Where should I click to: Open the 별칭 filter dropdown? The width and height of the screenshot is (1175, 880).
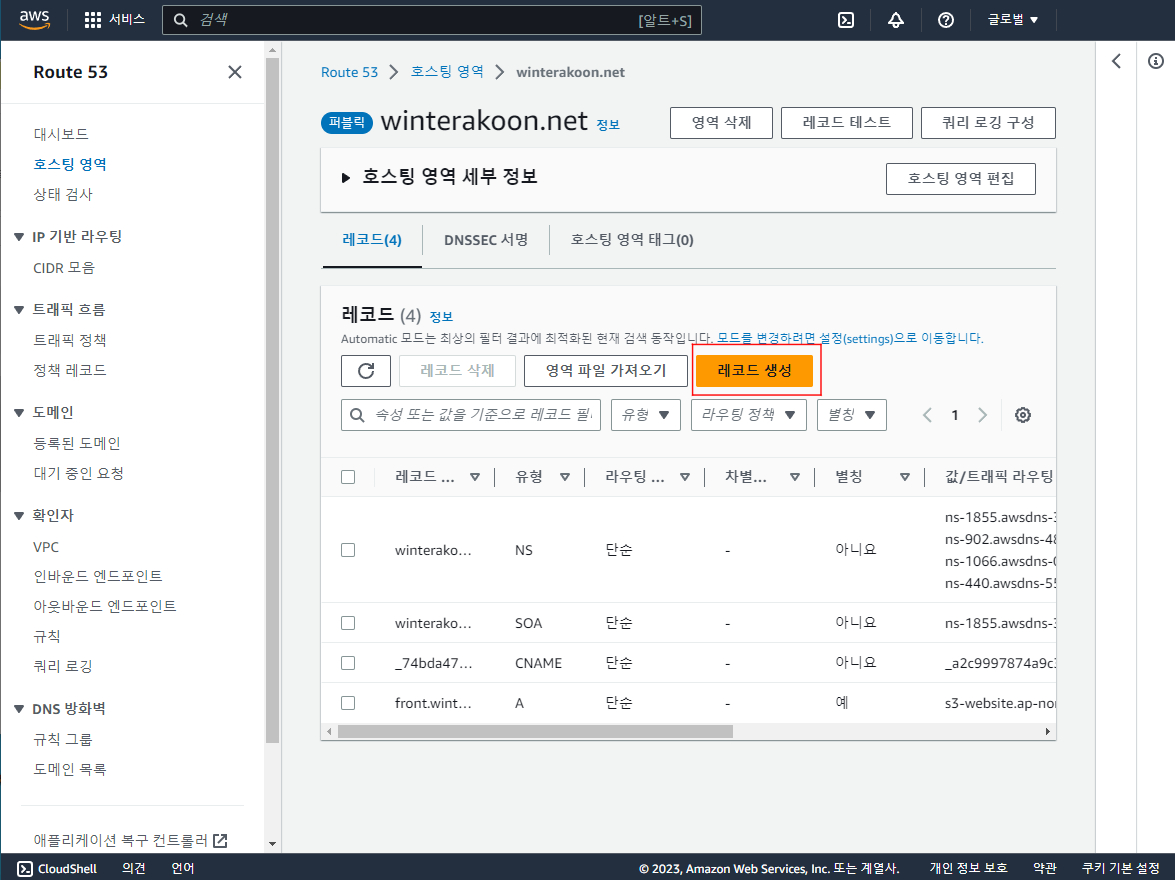851,415
